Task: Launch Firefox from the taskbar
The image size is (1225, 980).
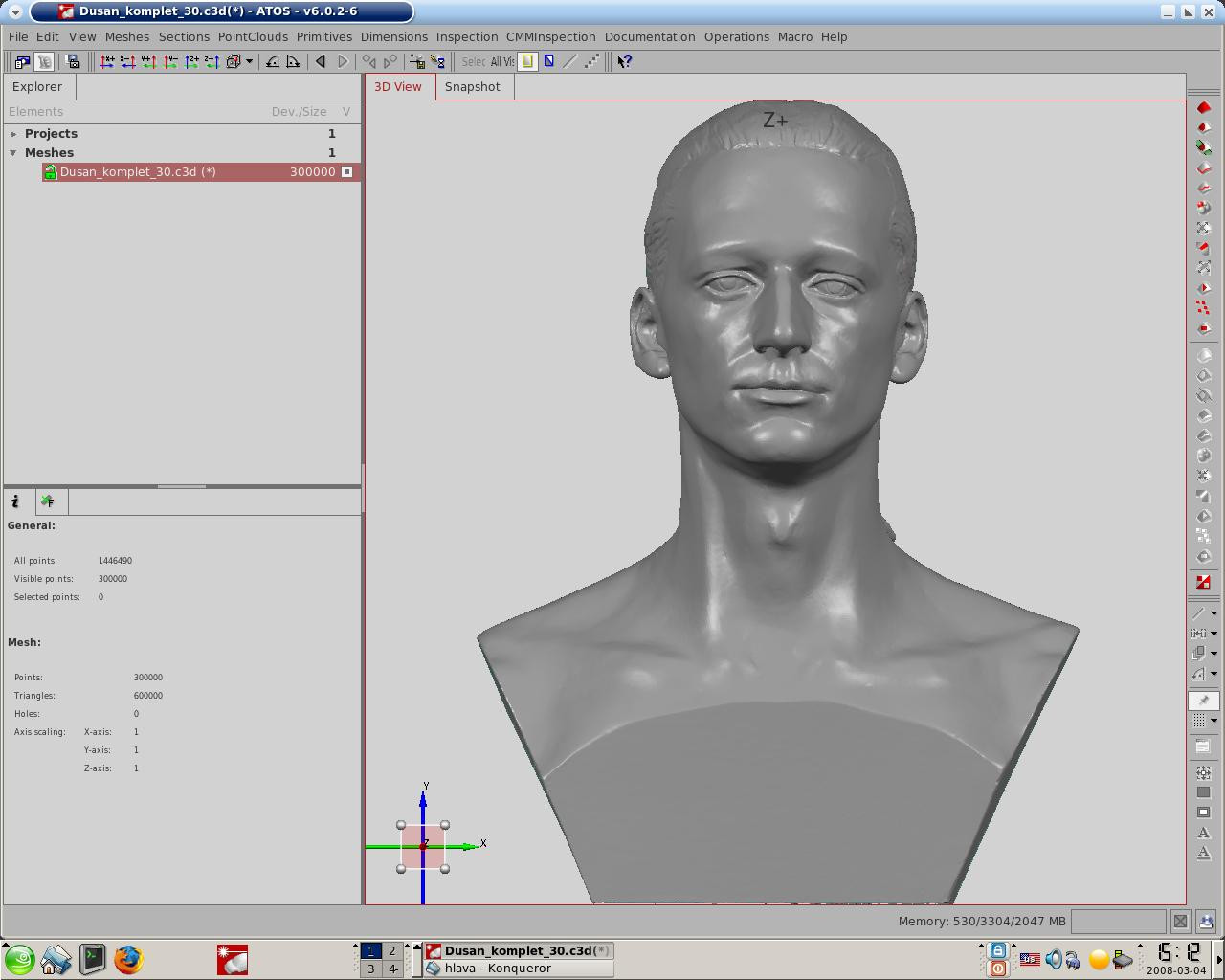Action: tap(128, 959)
